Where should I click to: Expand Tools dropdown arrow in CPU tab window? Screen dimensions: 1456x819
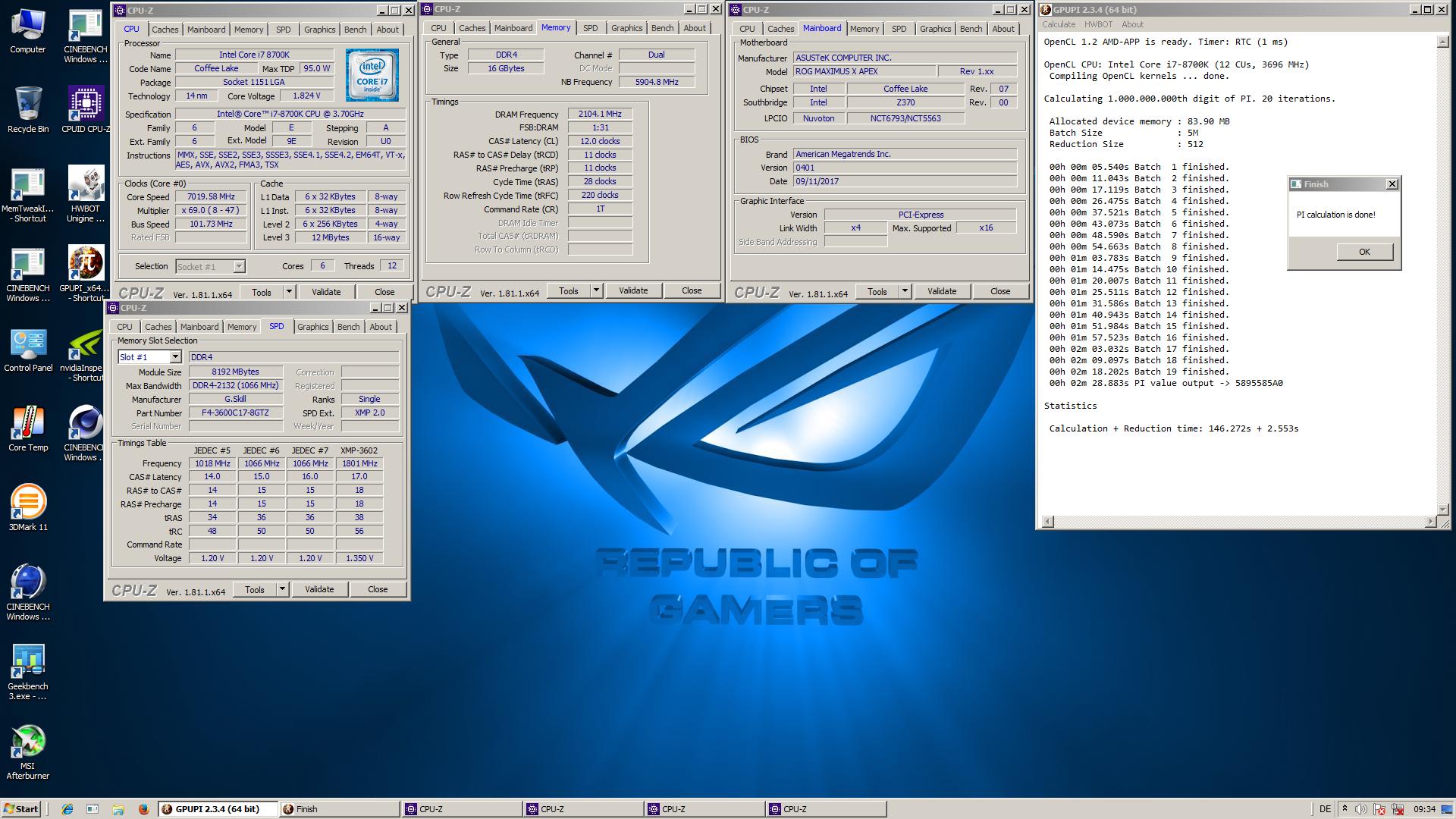coord(289,292)
